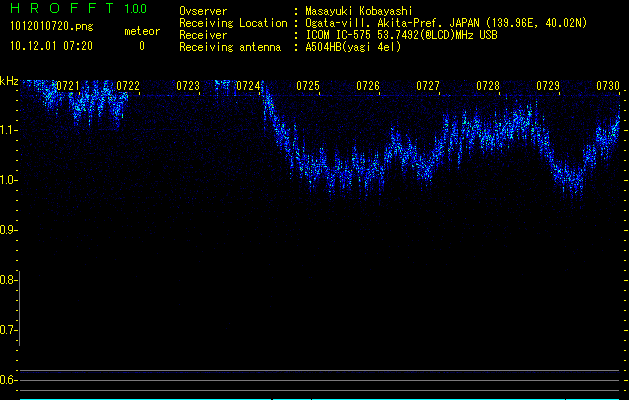Click the 0725 time marker
Image resolution: width=629 pixels, height=400 pixels.
pos(308,86)
